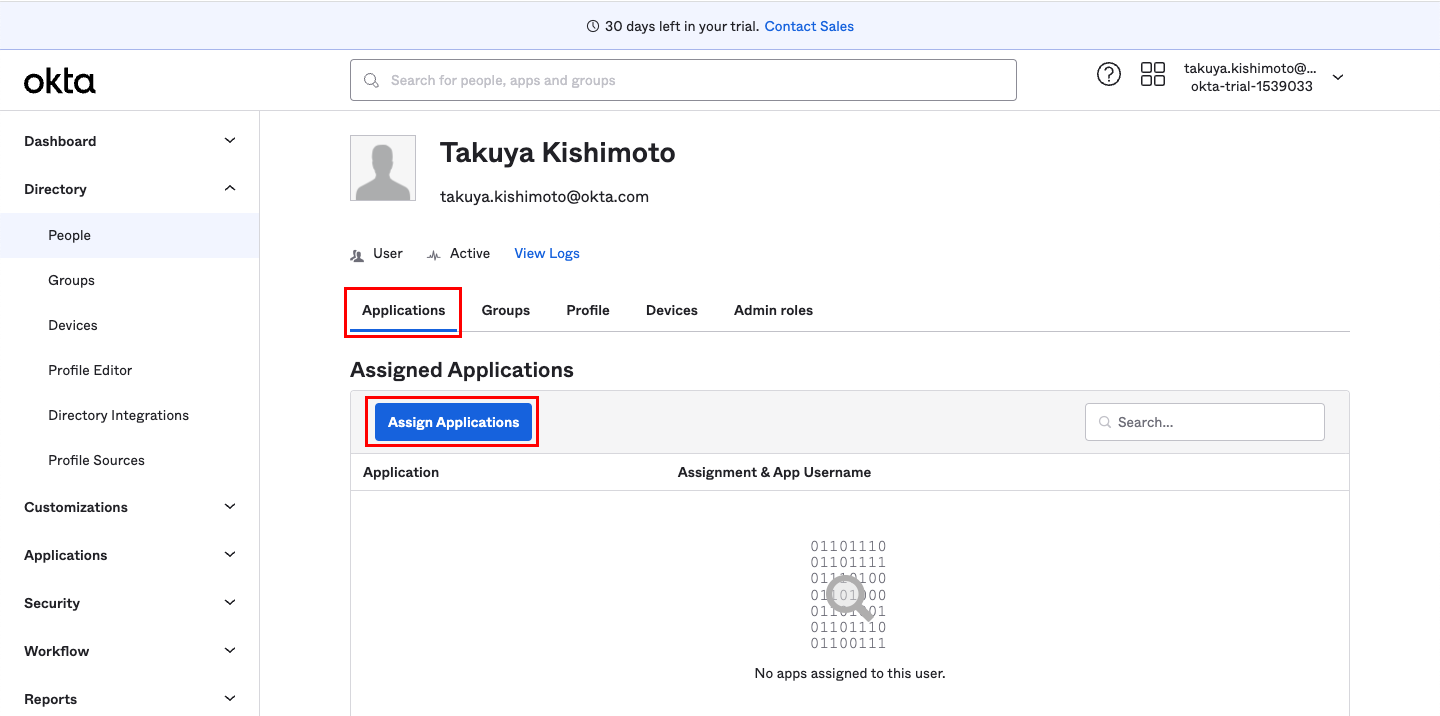
Task: Expand the Security sidebar section
Action: pos(230,603)
